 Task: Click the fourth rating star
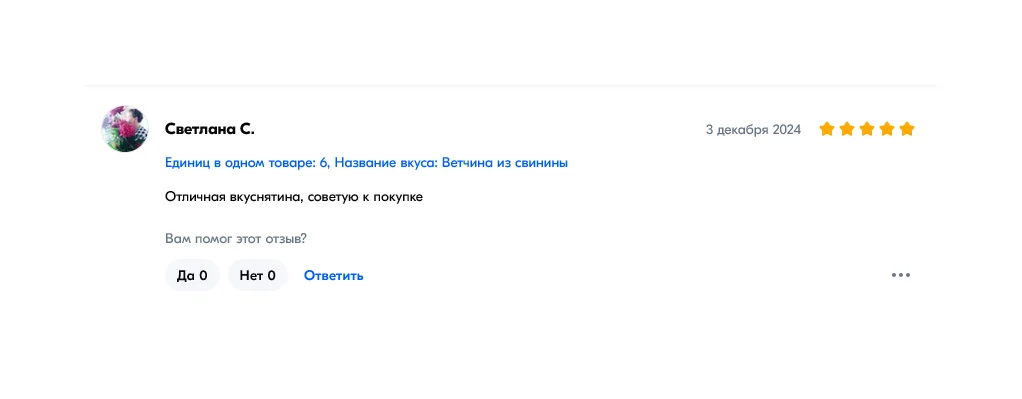point(887,129)
